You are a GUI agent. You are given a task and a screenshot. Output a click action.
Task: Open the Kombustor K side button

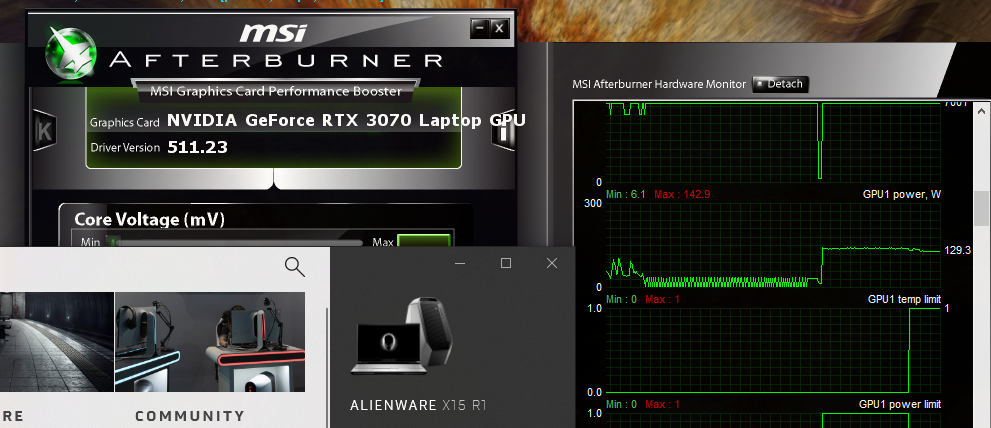click(x=45, y=130)
